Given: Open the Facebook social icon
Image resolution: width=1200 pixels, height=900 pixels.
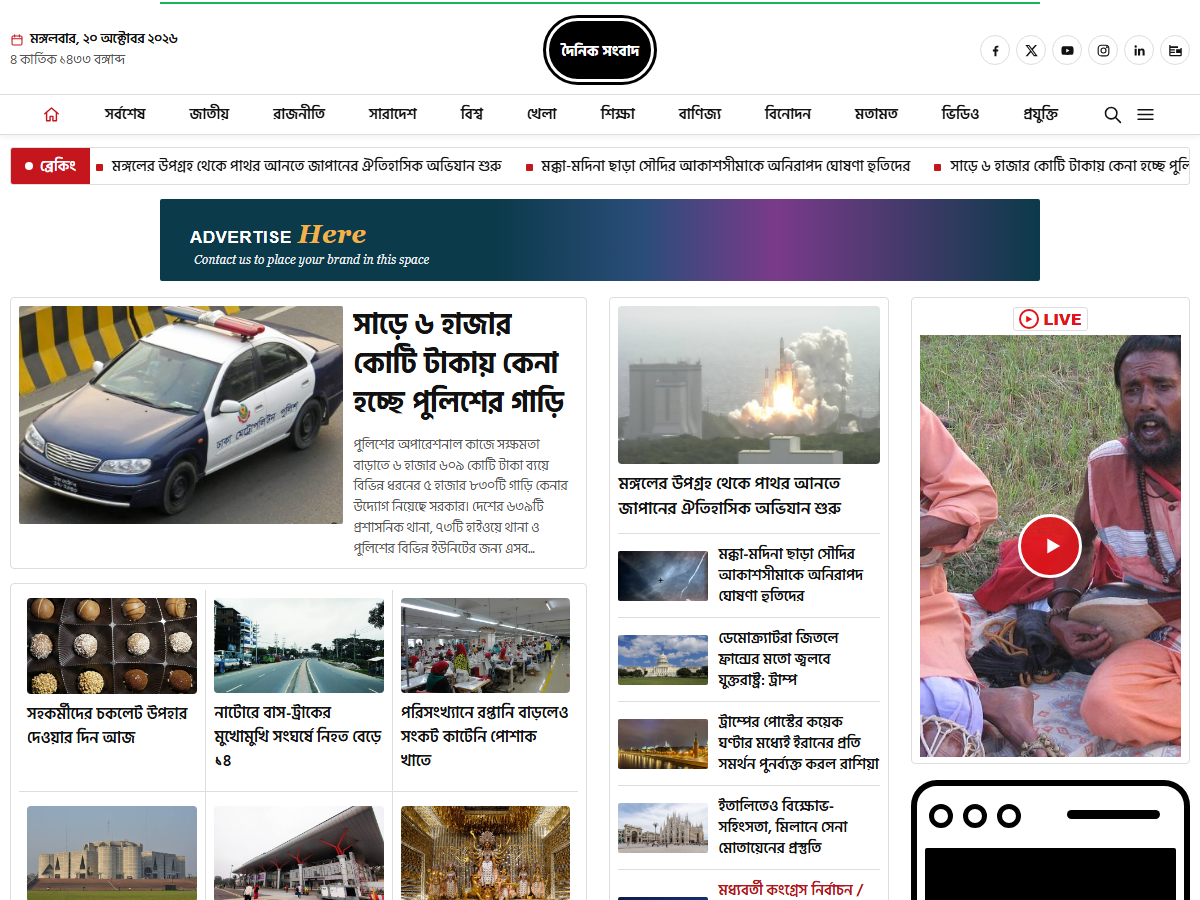Looking at the screenshot, I should click(995, 50).
